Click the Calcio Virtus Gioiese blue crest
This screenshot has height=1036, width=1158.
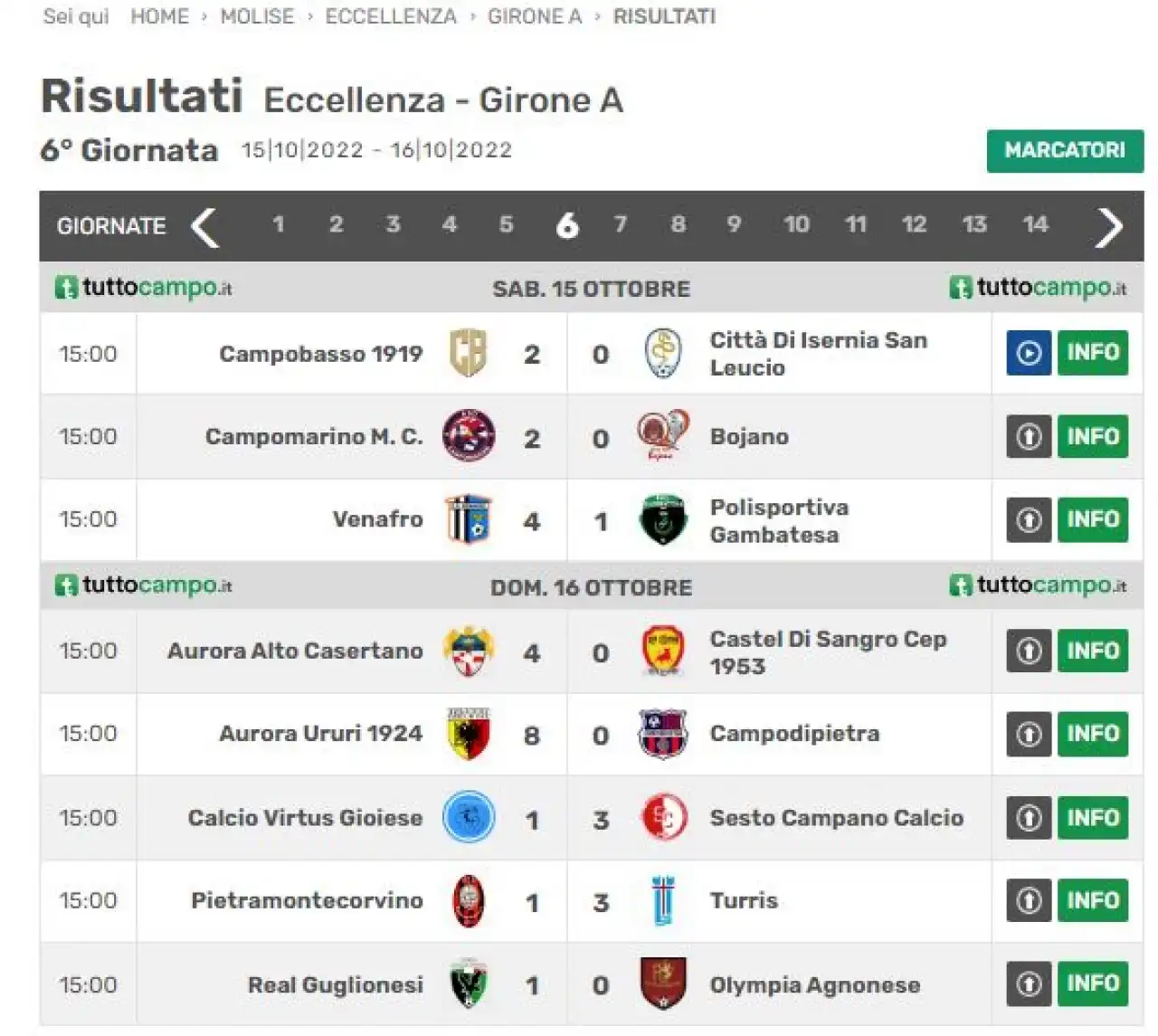pyautogui.click(x=469, y=817)
